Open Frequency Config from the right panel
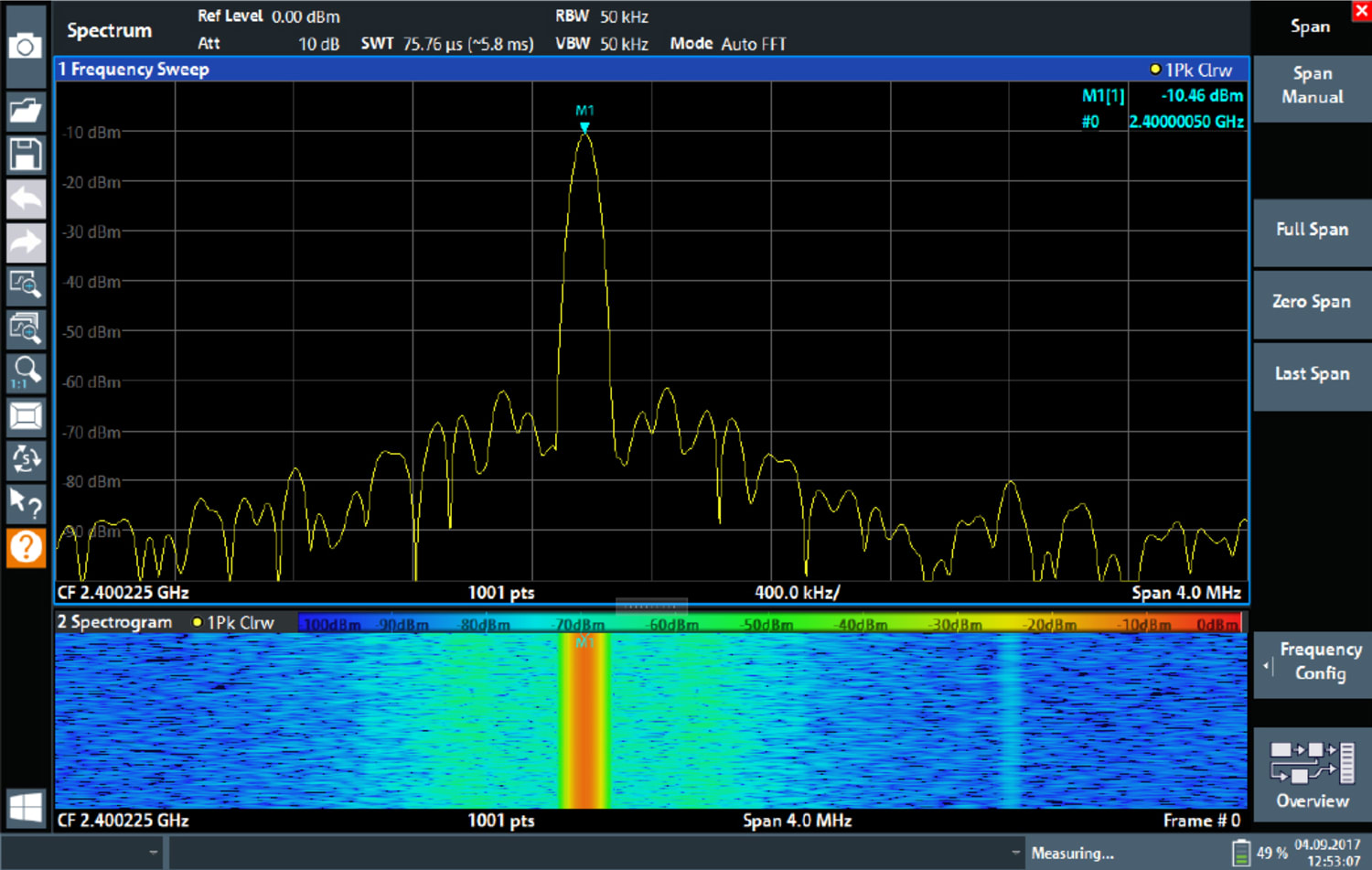The image size is (1372, 870). (x=1312, y=661)
